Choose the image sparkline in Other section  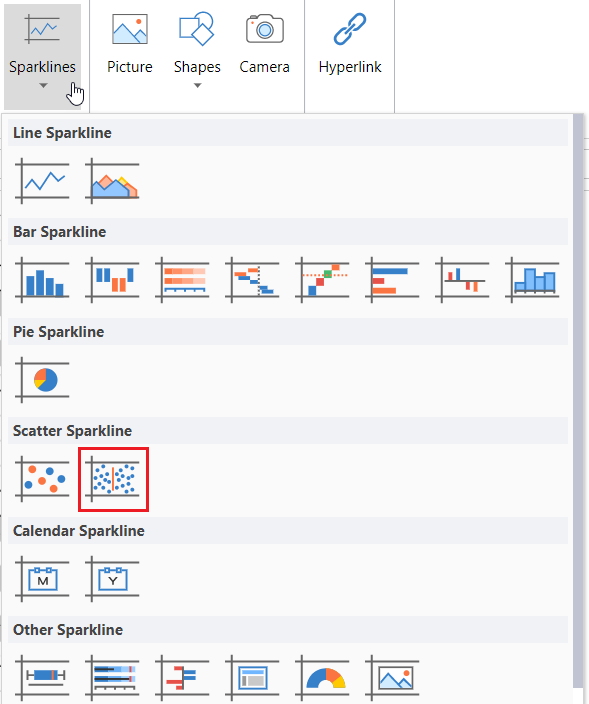[x=392, y=678]
